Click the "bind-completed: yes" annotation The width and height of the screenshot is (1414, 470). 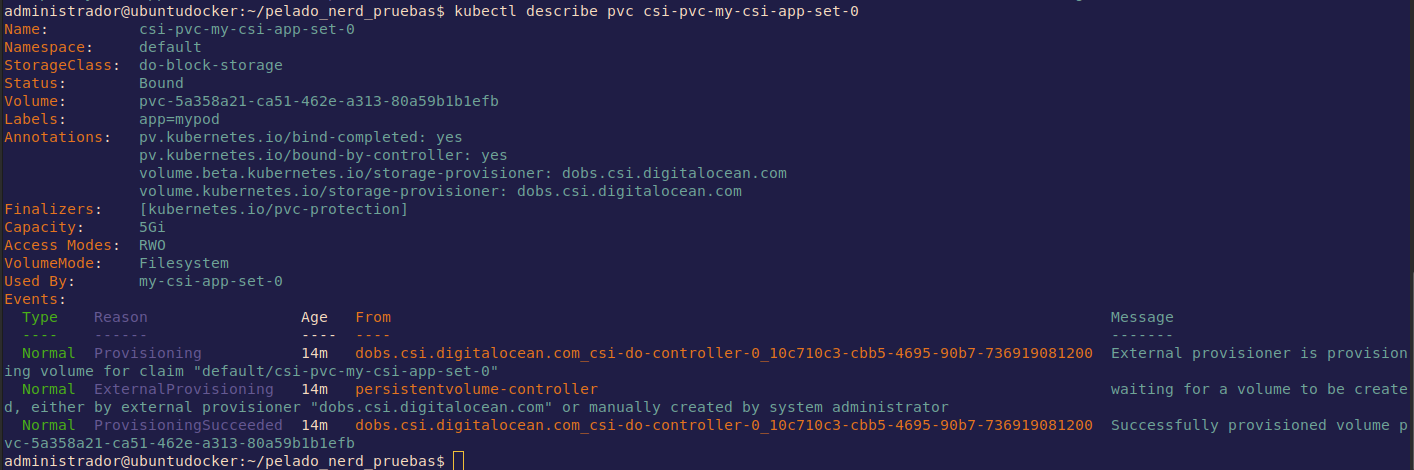point(300,137)
